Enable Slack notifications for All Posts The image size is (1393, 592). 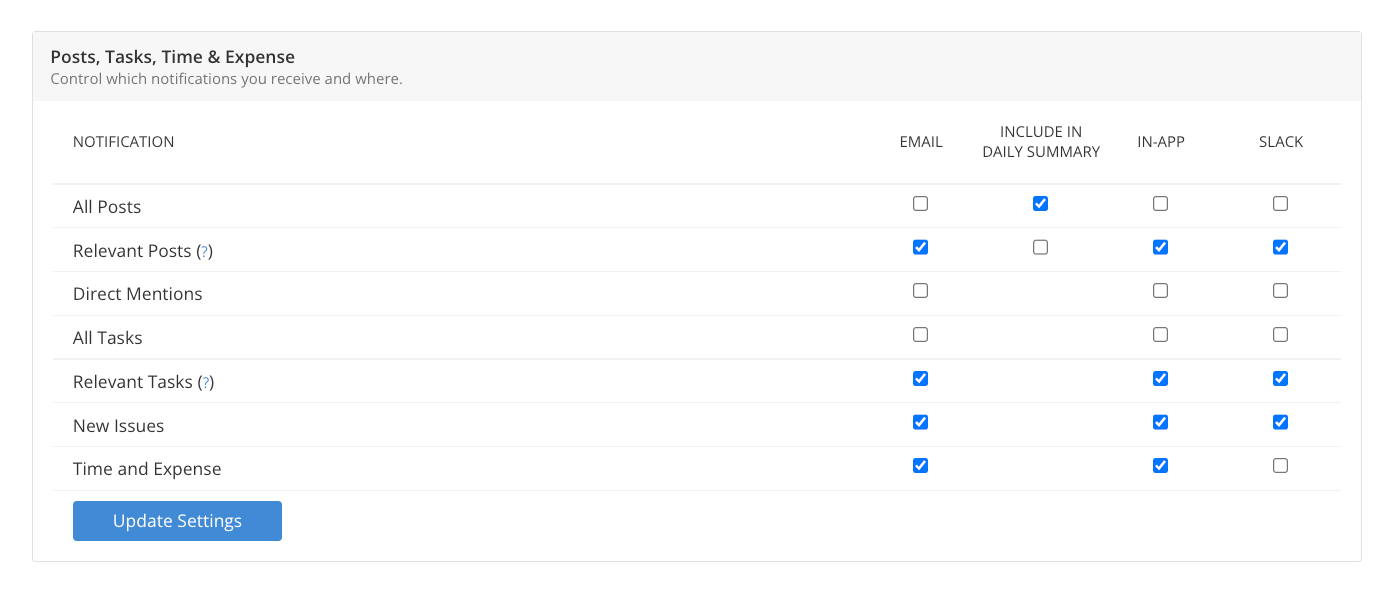(1280, 204)
